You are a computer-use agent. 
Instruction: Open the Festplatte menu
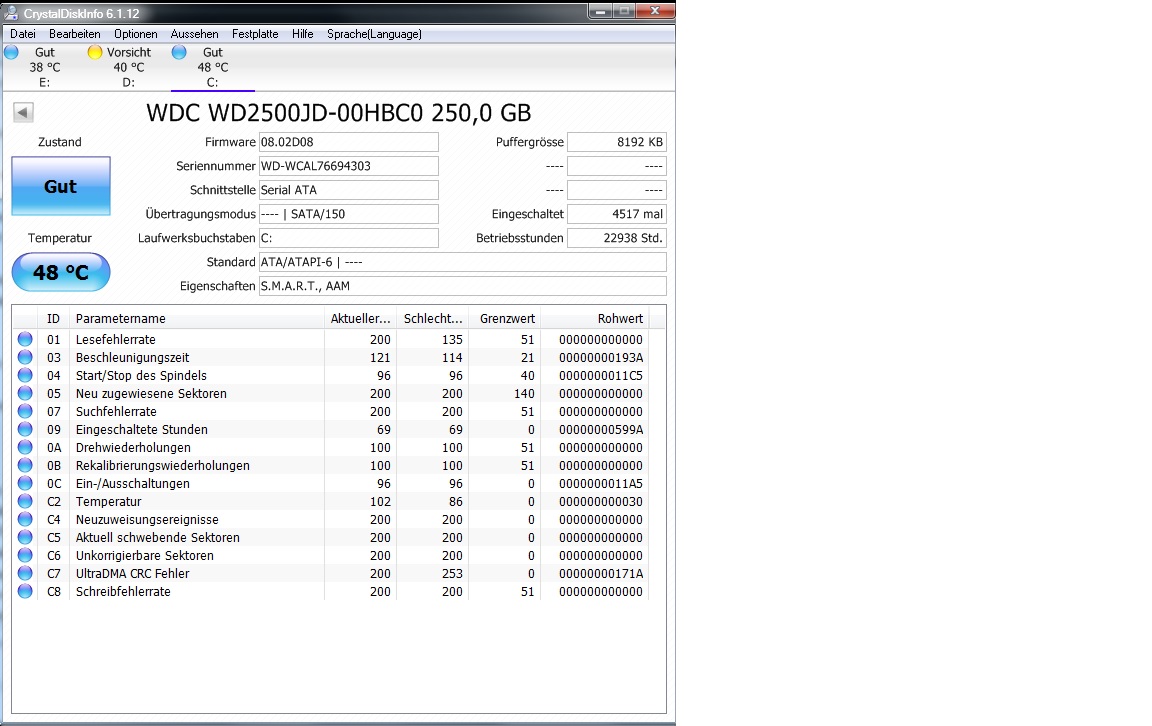(255, 34)
